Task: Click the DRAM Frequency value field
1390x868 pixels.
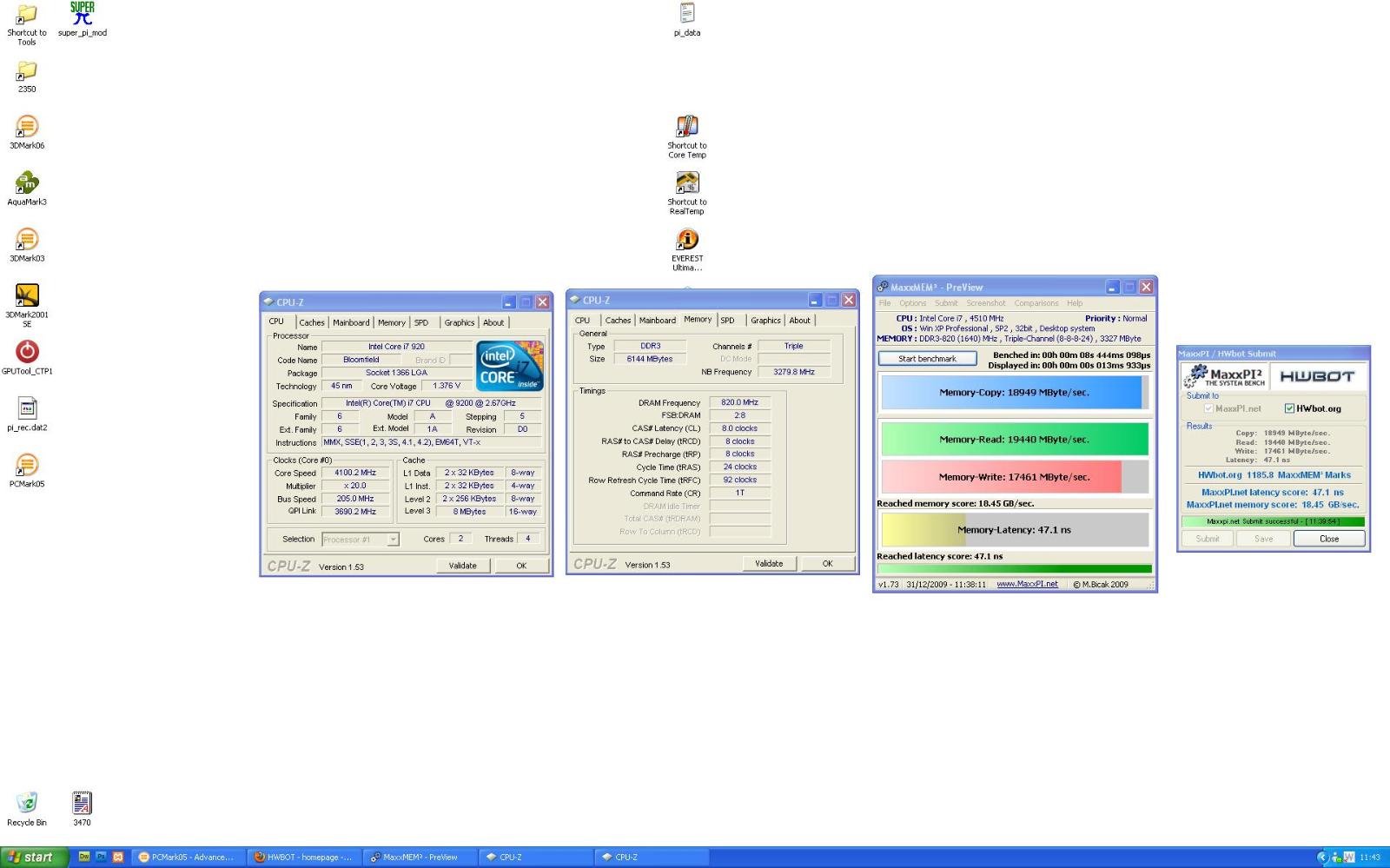Action: click(739, 403)
